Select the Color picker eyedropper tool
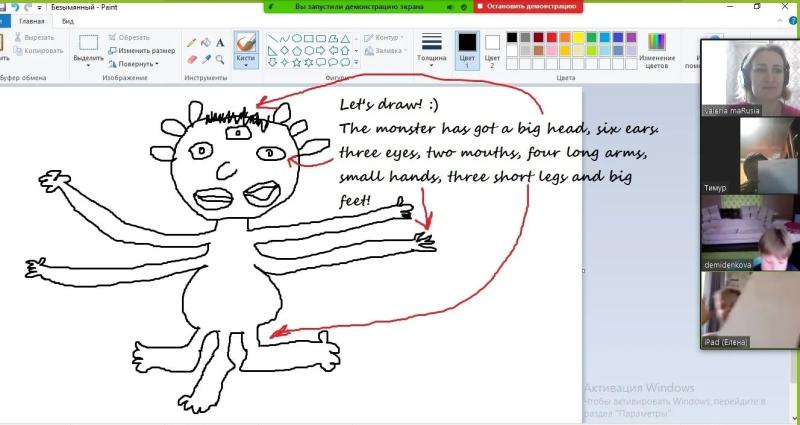800x425 pixels. click(206, 60)
